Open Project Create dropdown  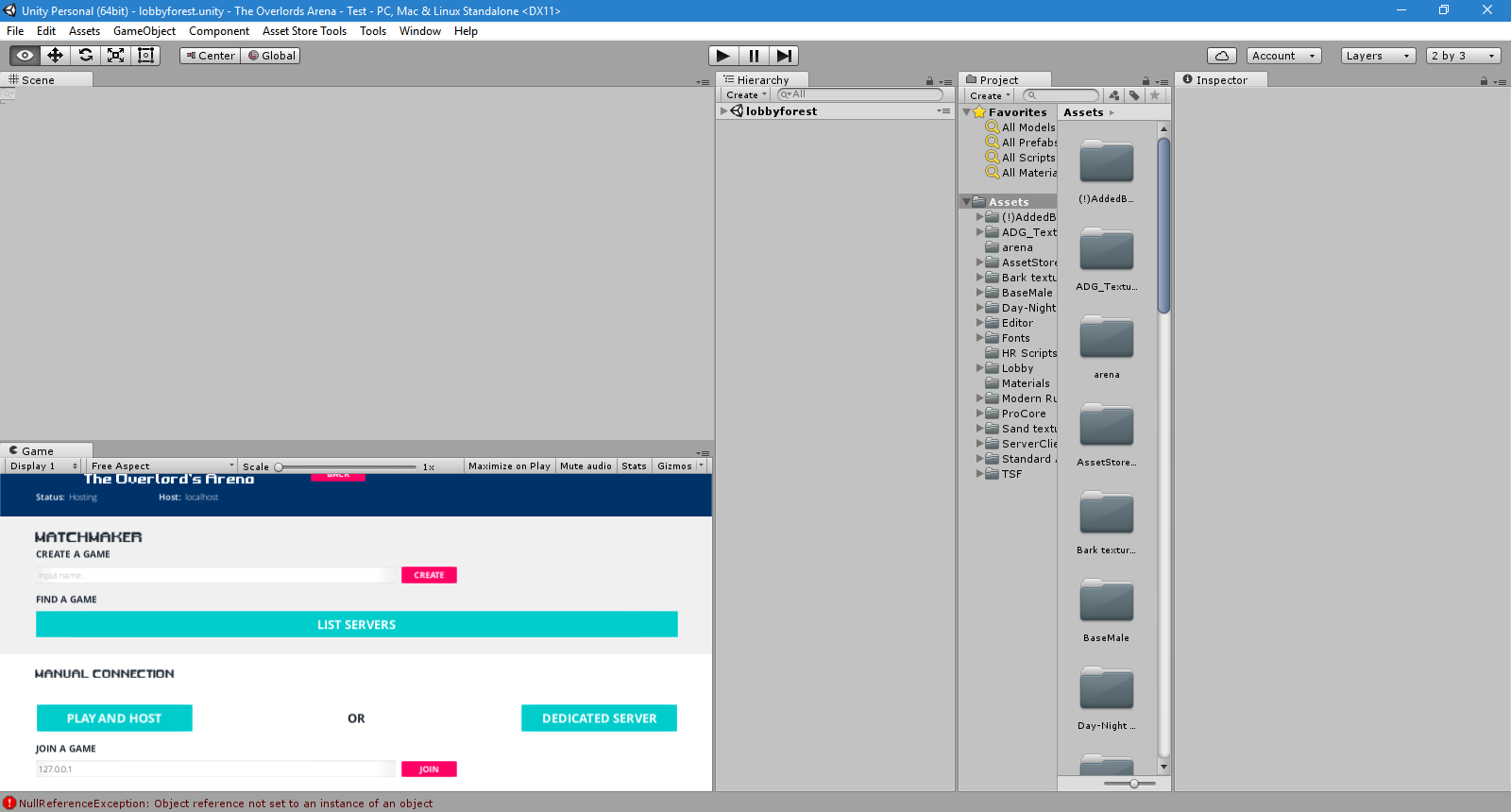click(990, 95)
